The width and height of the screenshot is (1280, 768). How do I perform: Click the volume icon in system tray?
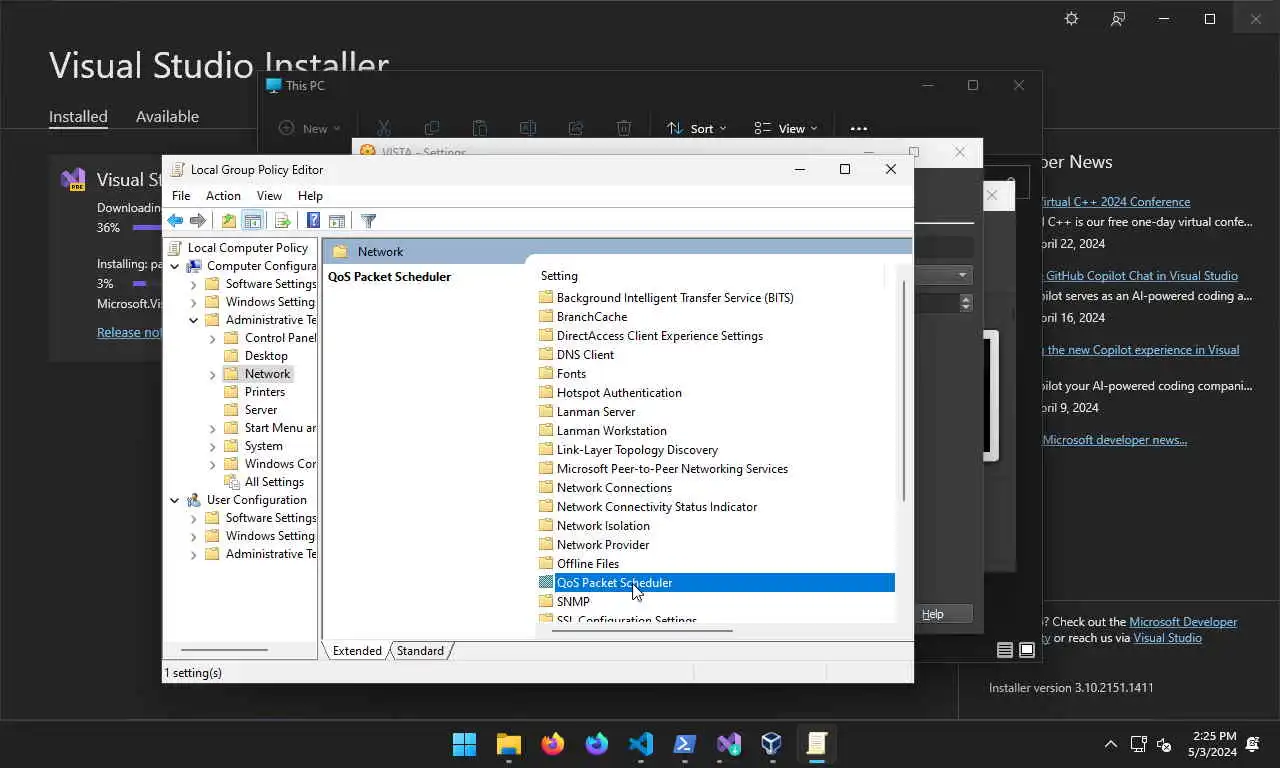[x=1164, y=744]
